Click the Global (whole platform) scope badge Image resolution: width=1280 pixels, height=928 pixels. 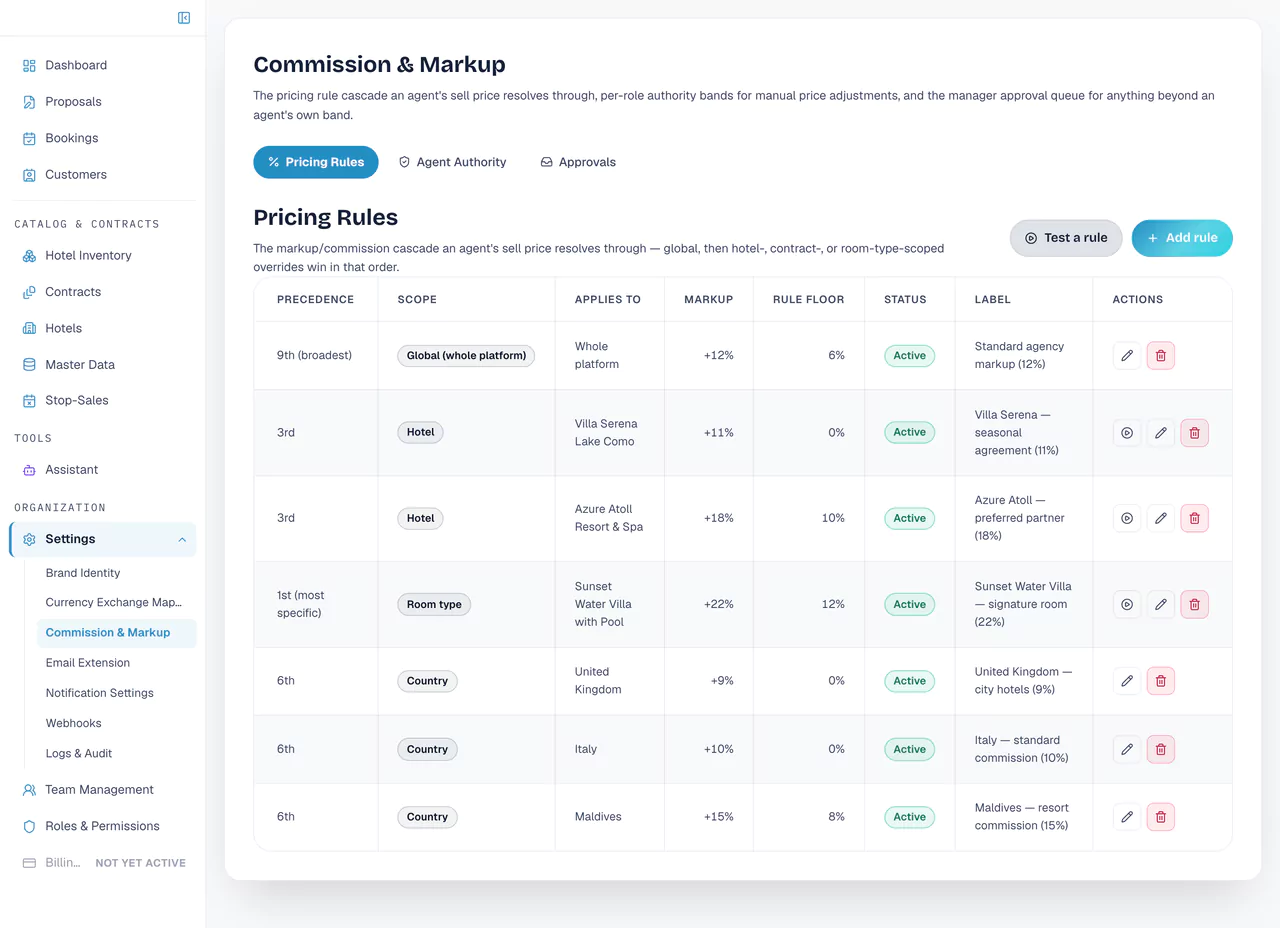[x=466, y=355]
